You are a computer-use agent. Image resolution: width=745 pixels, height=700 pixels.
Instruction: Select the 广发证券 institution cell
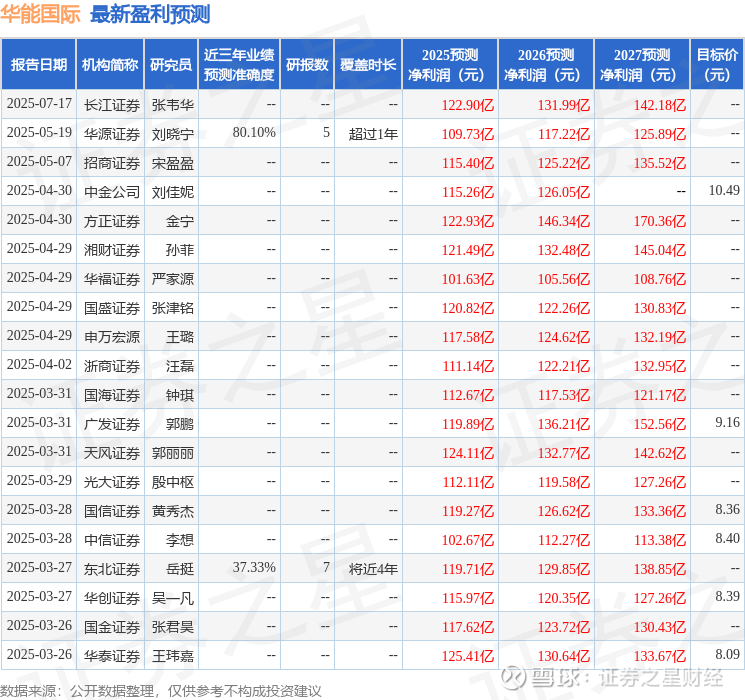click(x=112, y=424)
